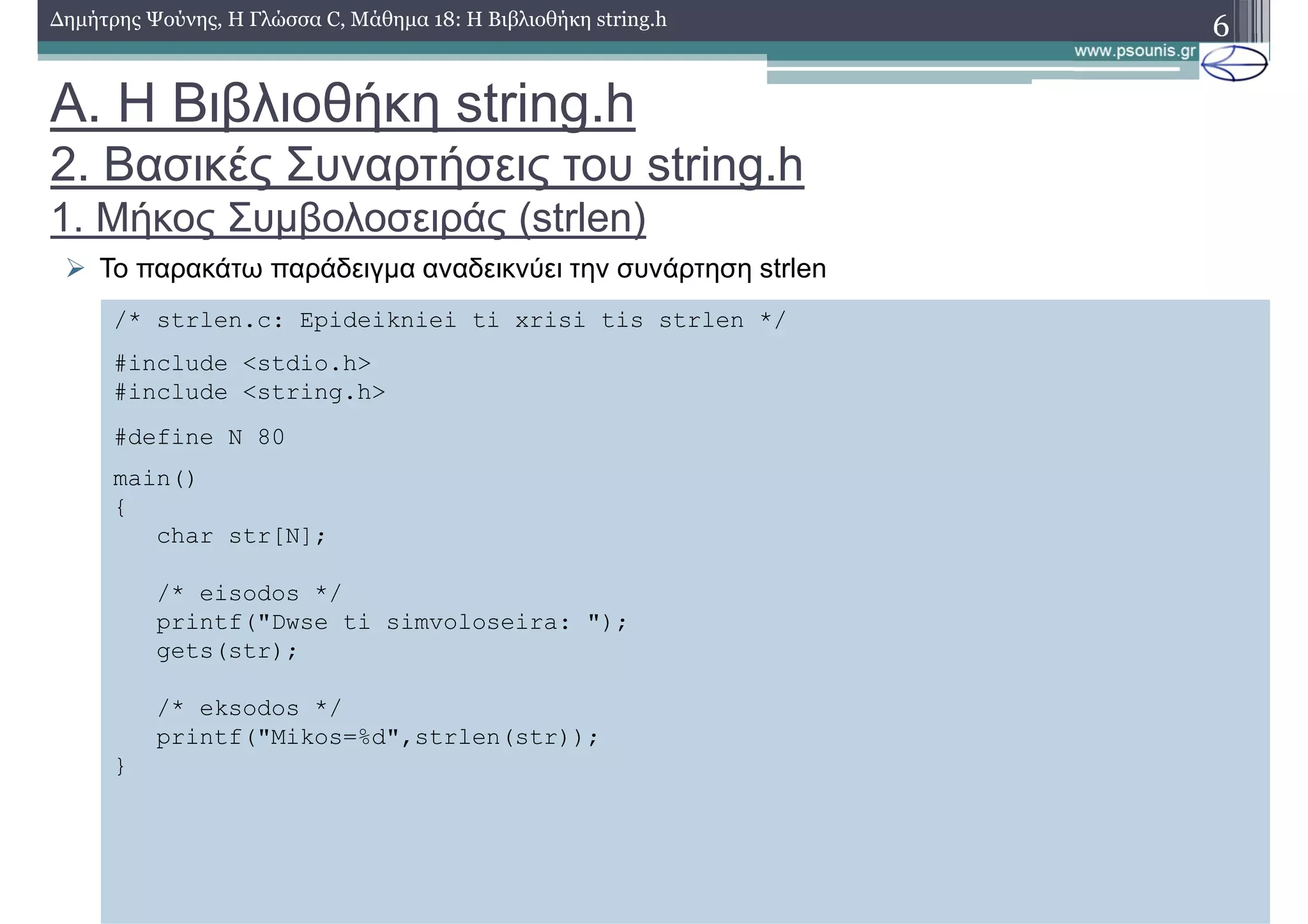Click the #define N 80 line

coord(199,437)
